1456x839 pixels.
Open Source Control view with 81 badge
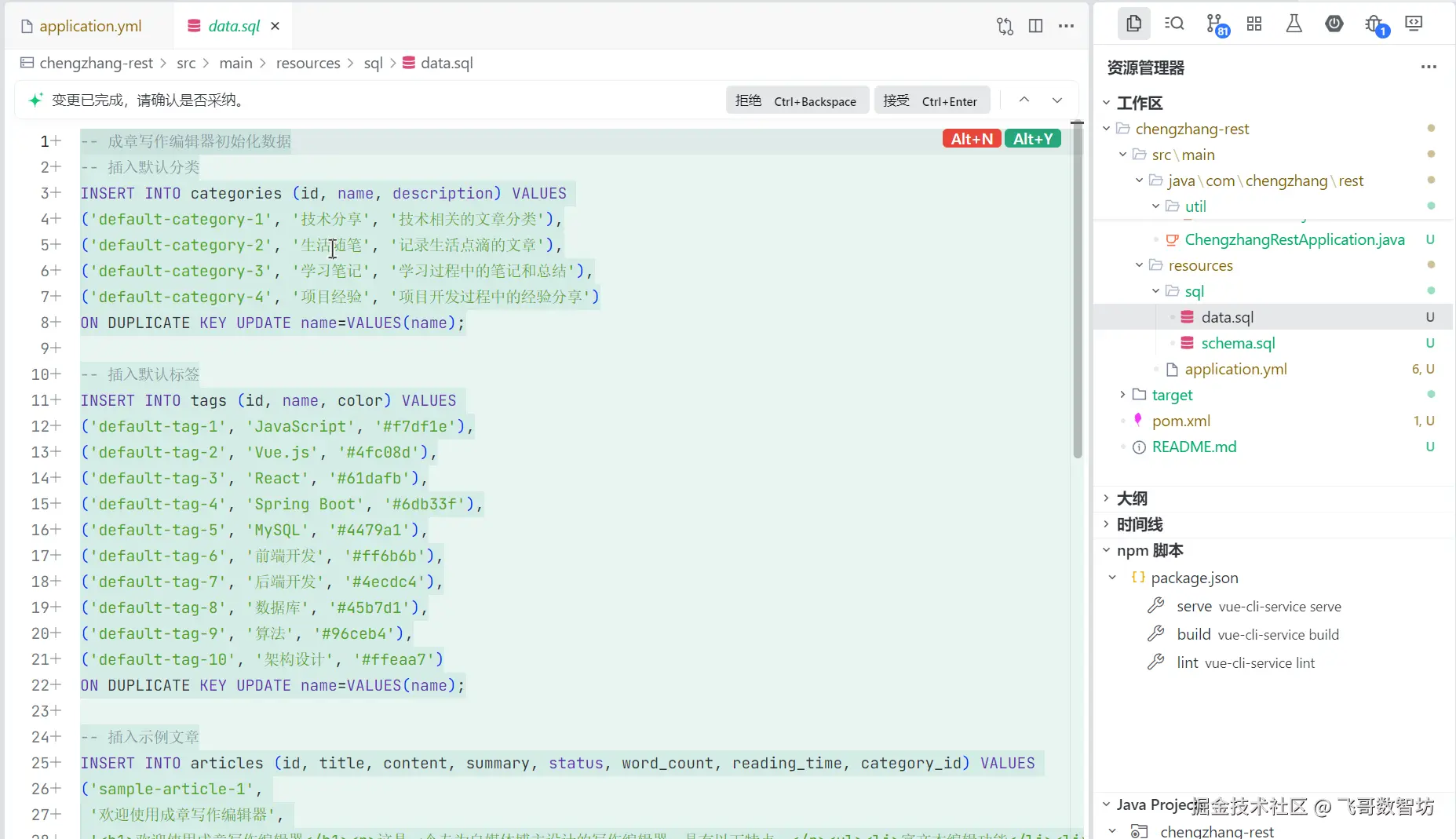[x=1216, y=24]
